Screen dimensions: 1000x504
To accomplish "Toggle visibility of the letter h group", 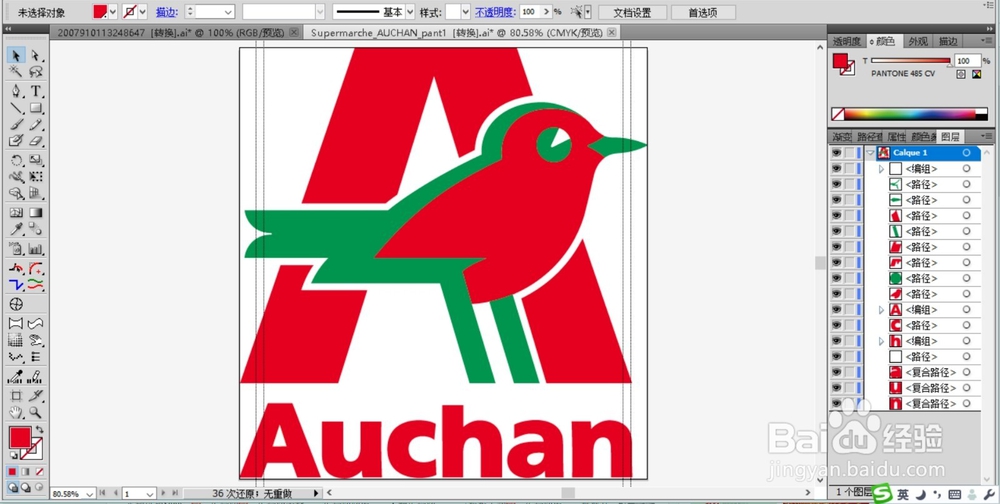I will click(x=836, y=341).
